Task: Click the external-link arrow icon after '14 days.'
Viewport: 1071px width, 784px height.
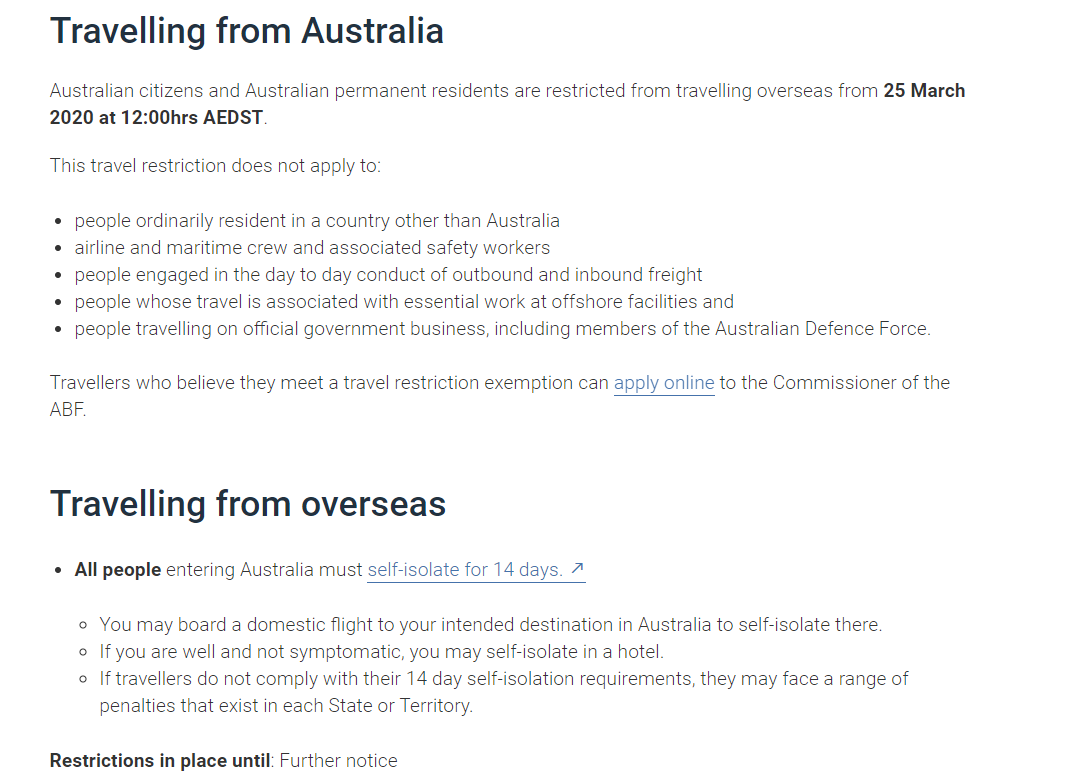Action: click(577, 568)
